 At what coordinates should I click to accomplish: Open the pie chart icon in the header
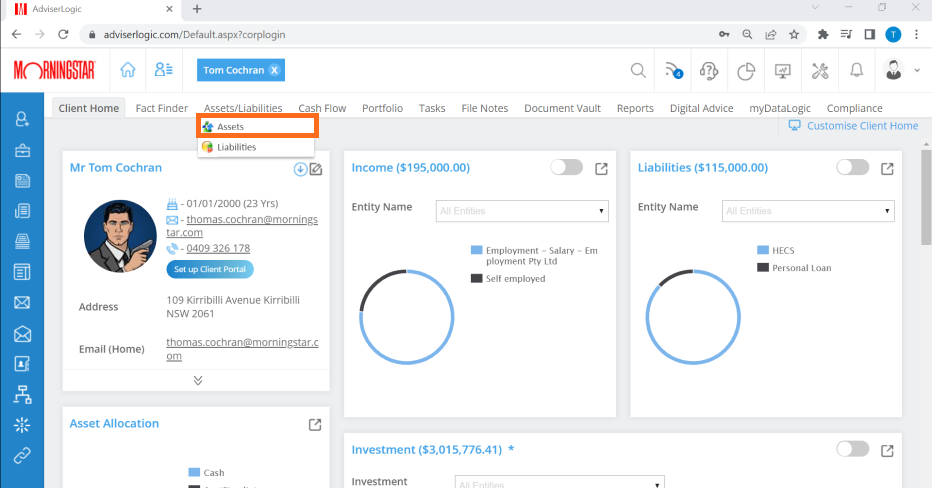(x=746, y=71)
